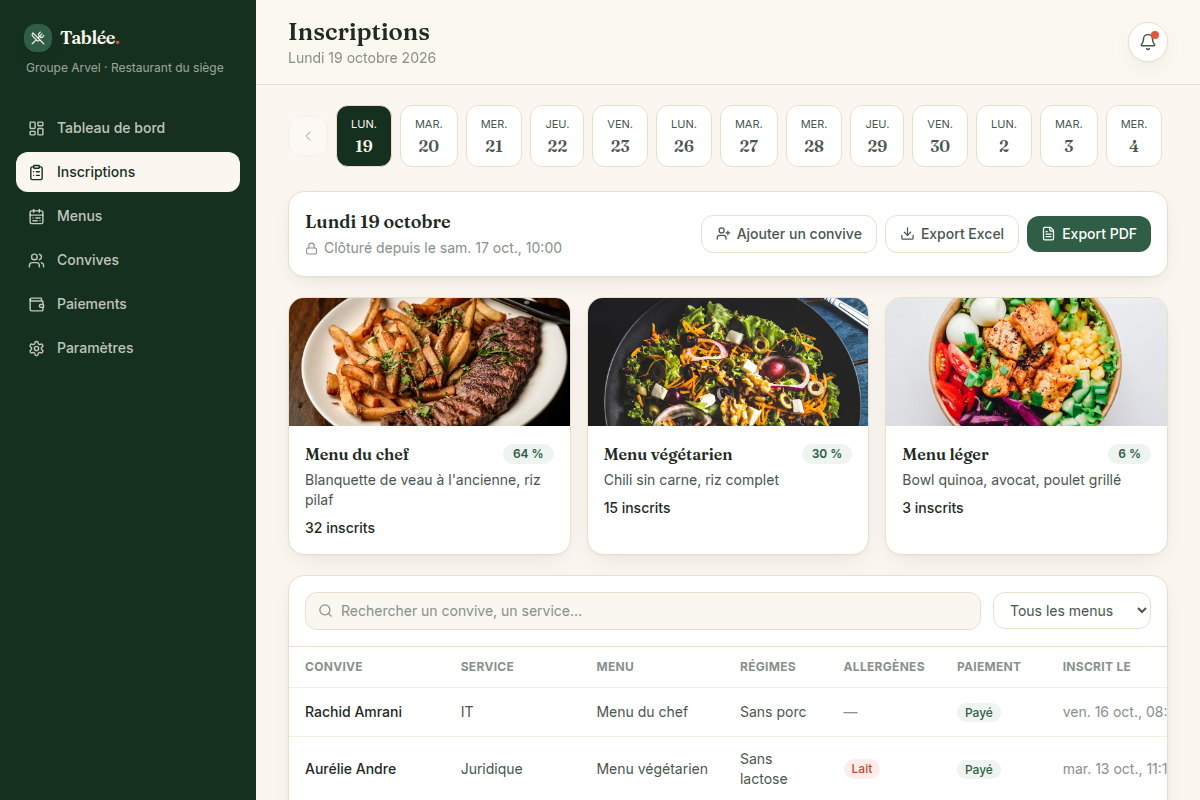This screenshot has height=800, width=1200.
Task: Click the document icon in Export PDF
Action: [1049, 234]
